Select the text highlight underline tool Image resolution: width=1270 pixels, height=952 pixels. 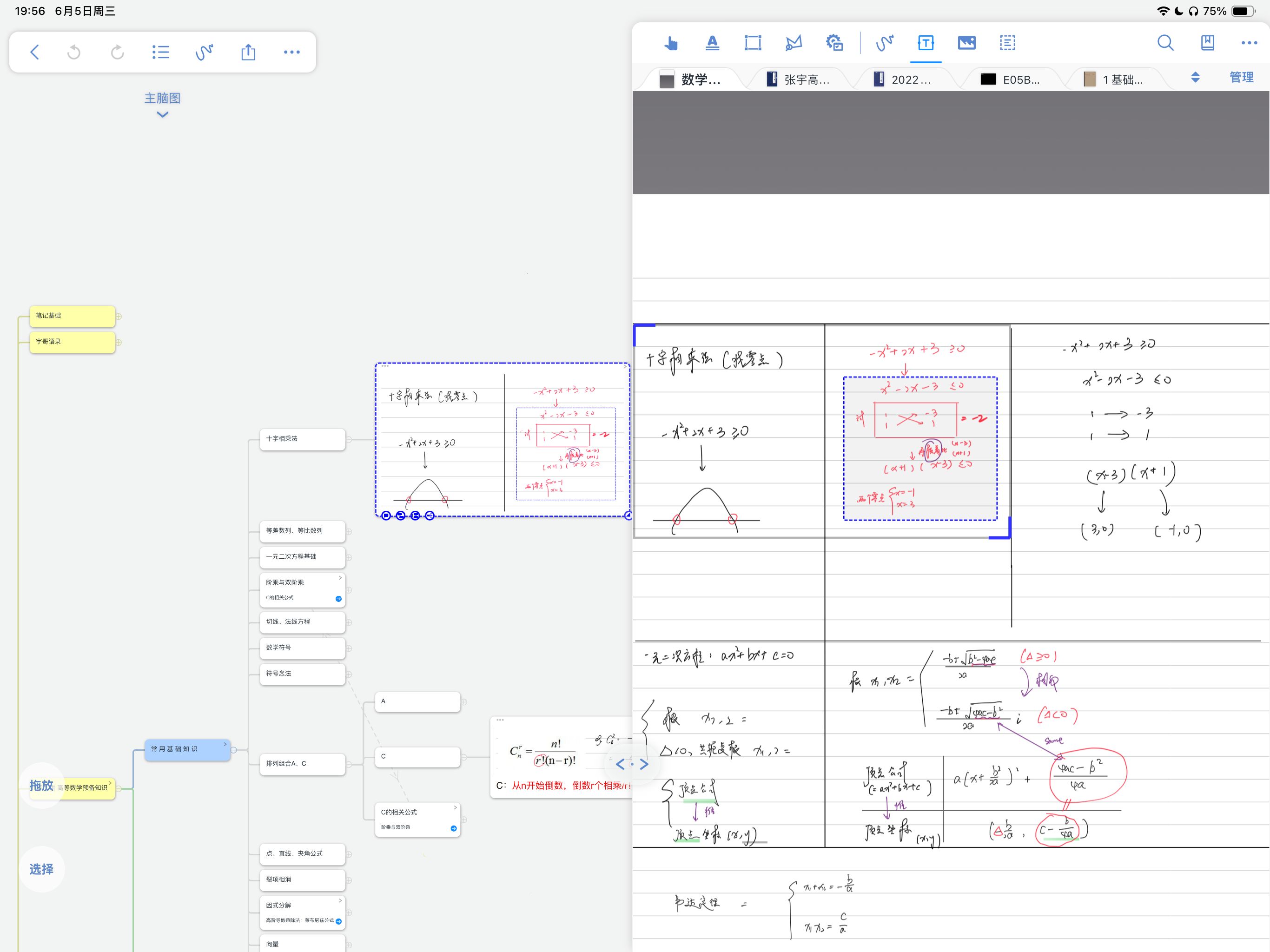tap(712, 43)
